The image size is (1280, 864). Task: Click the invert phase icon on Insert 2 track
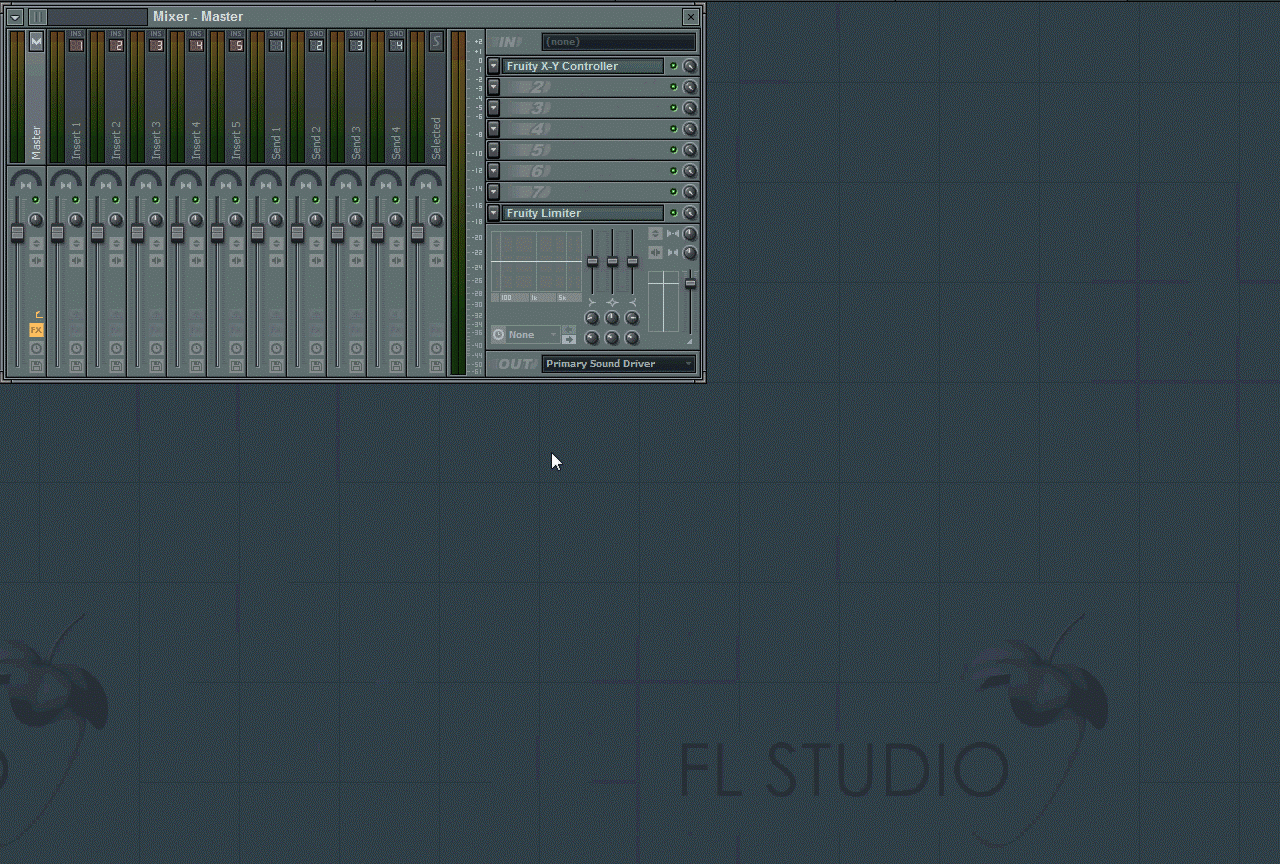point(116,244)
